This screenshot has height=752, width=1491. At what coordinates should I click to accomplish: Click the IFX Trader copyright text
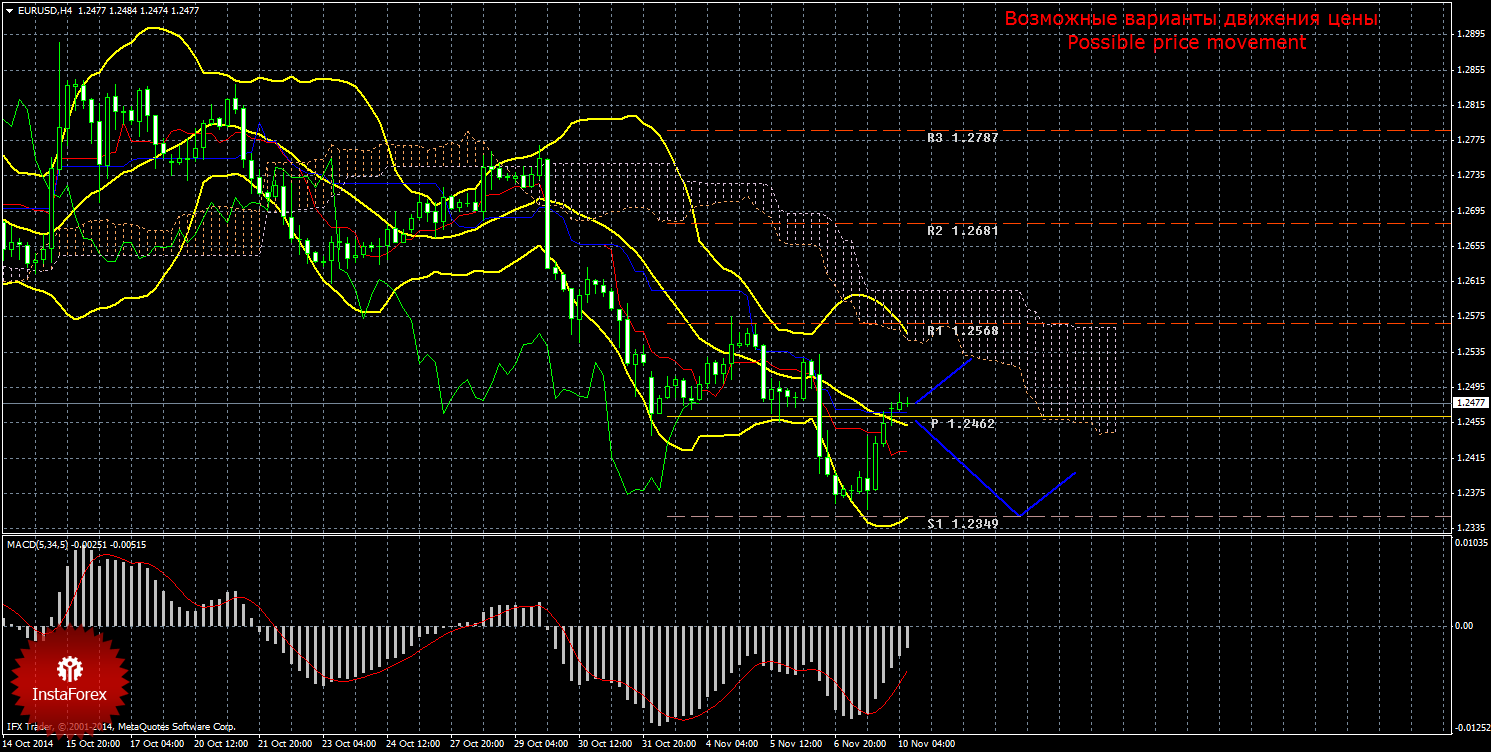click(120, 727)
